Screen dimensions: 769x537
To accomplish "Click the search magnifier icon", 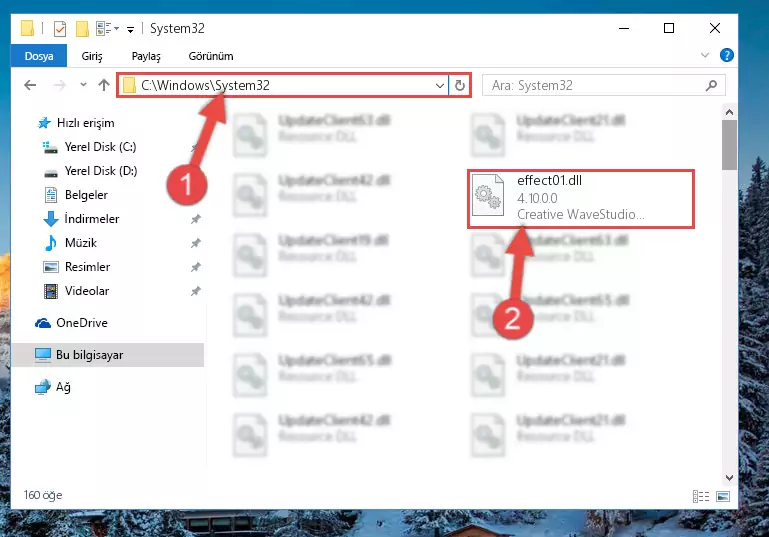I will pyautogui.click(x=711, y=86).
